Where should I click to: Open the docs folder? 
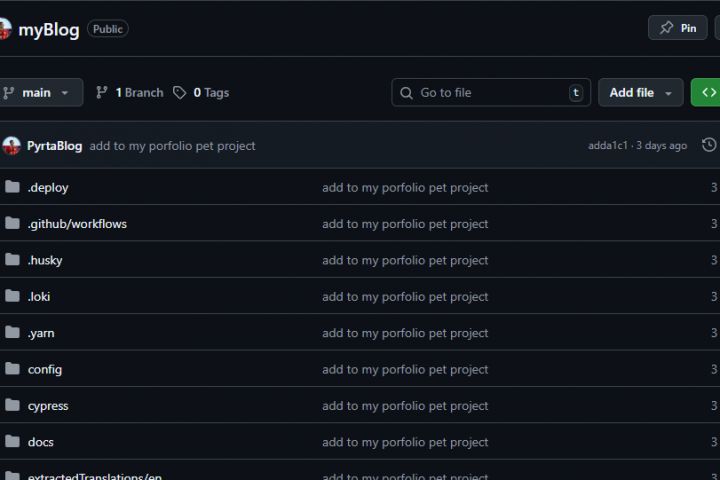(41, 442)
